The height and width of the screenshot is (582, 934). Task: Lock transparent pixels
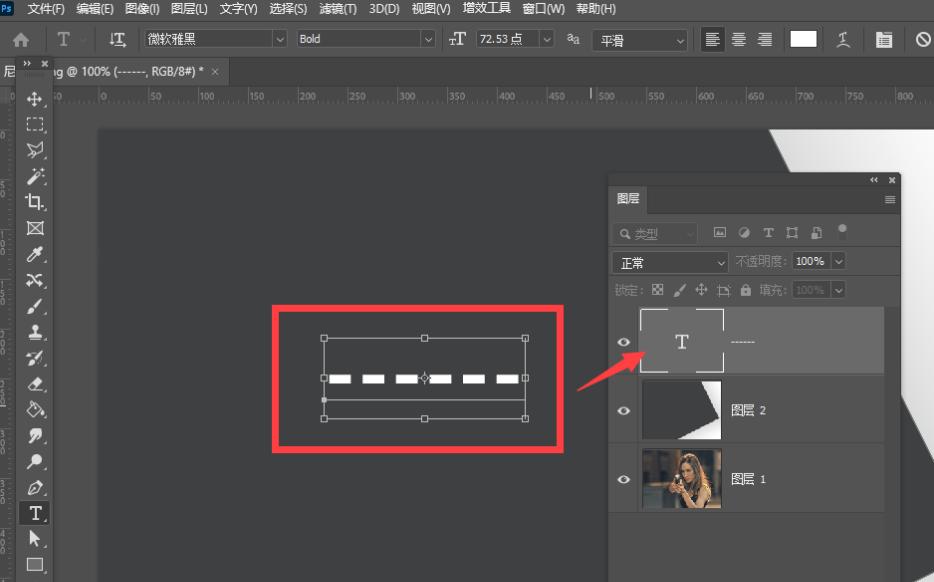point(658,290)
